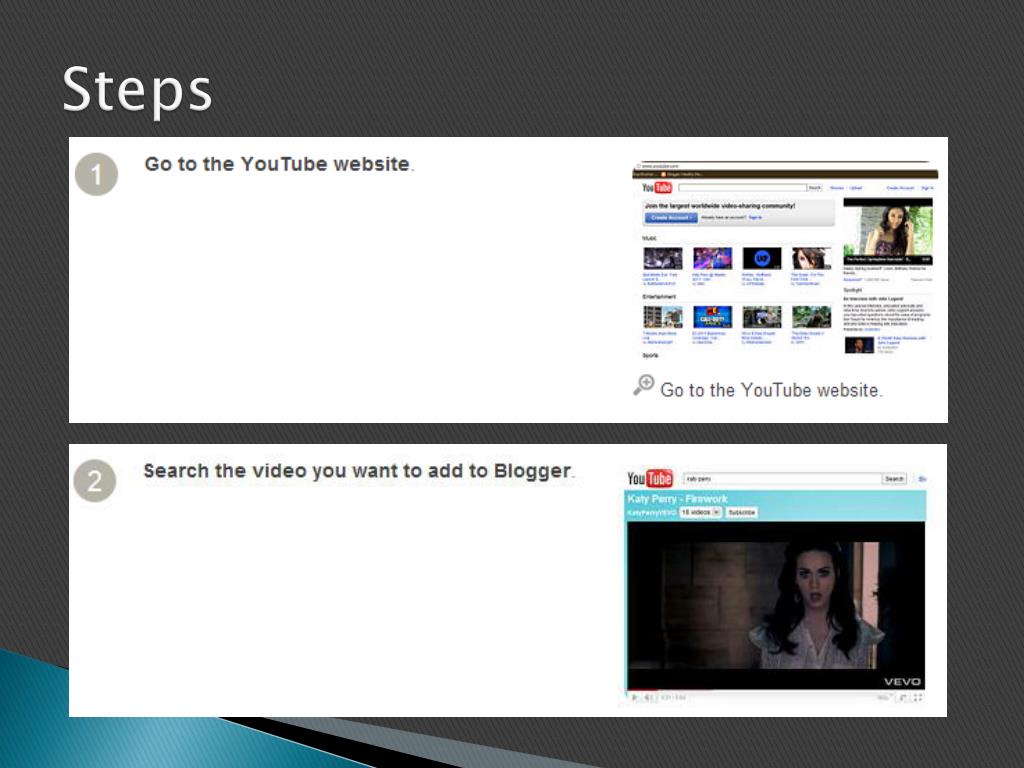Click the browser address bar in the step 1 screenshot
This screenshot has width=1024, height=768.
click(x=784, y=167)
